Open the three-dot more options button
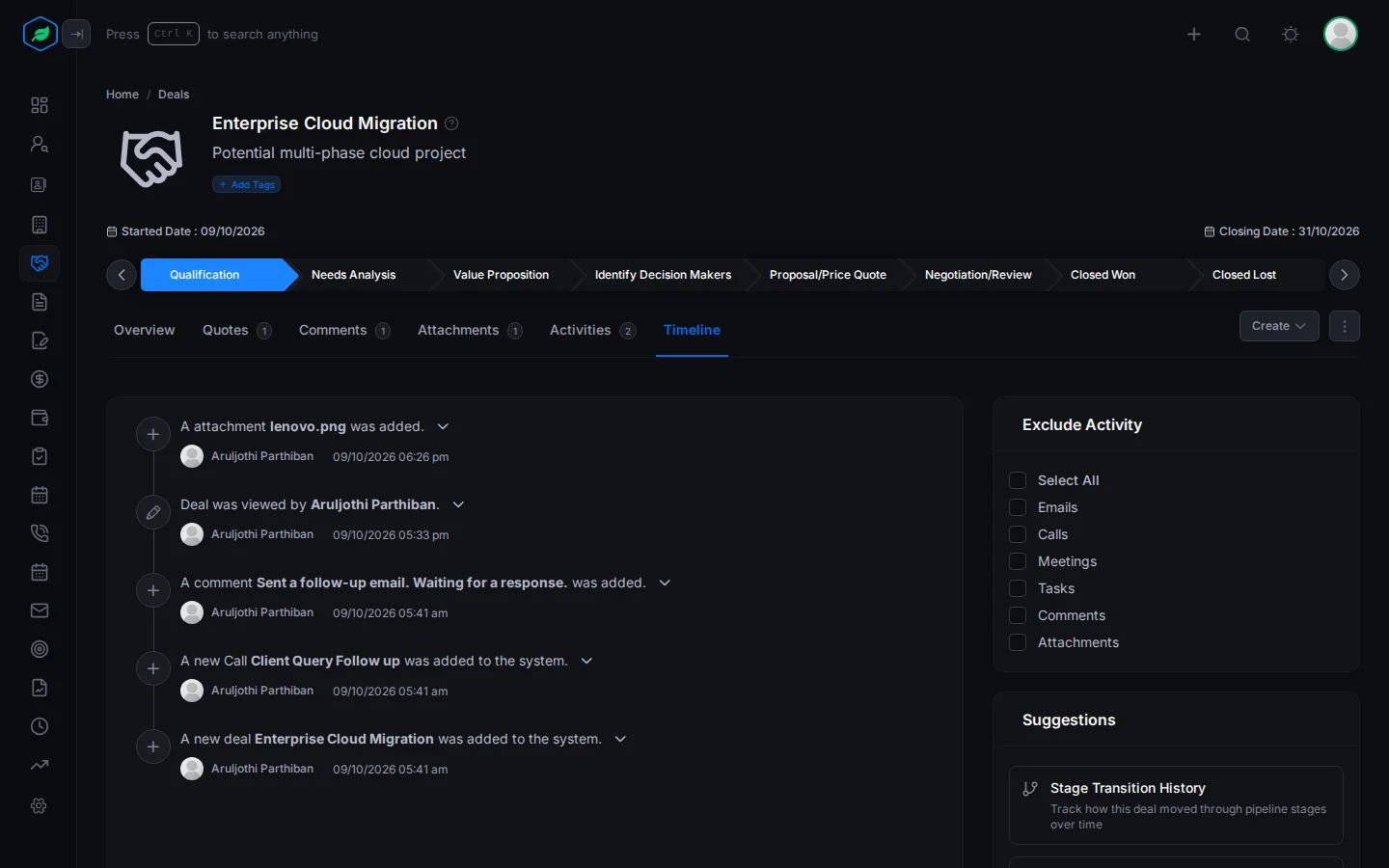Viewport: 1389px width, 868px height. click(x=1345, y=326)
